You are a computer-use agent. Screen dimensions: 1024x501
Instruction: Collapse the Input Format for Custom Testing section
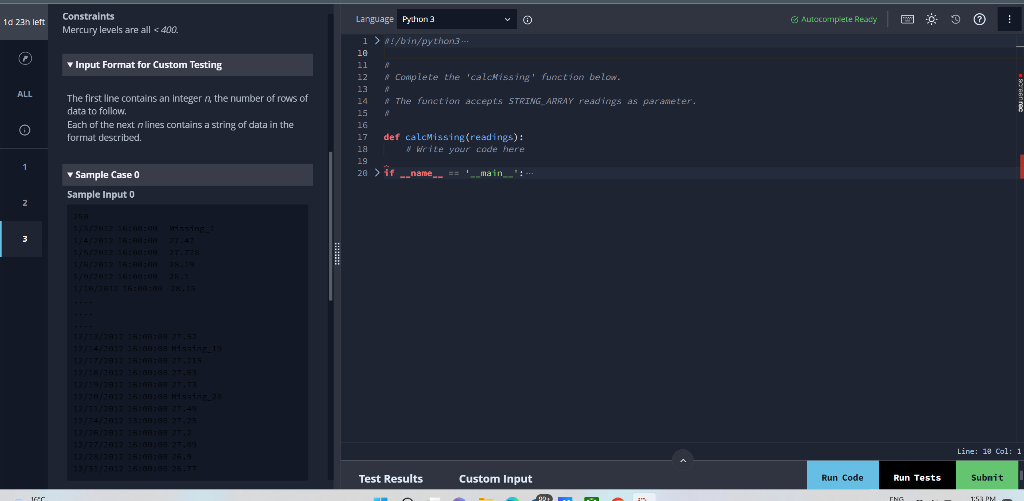click(187, 65)
